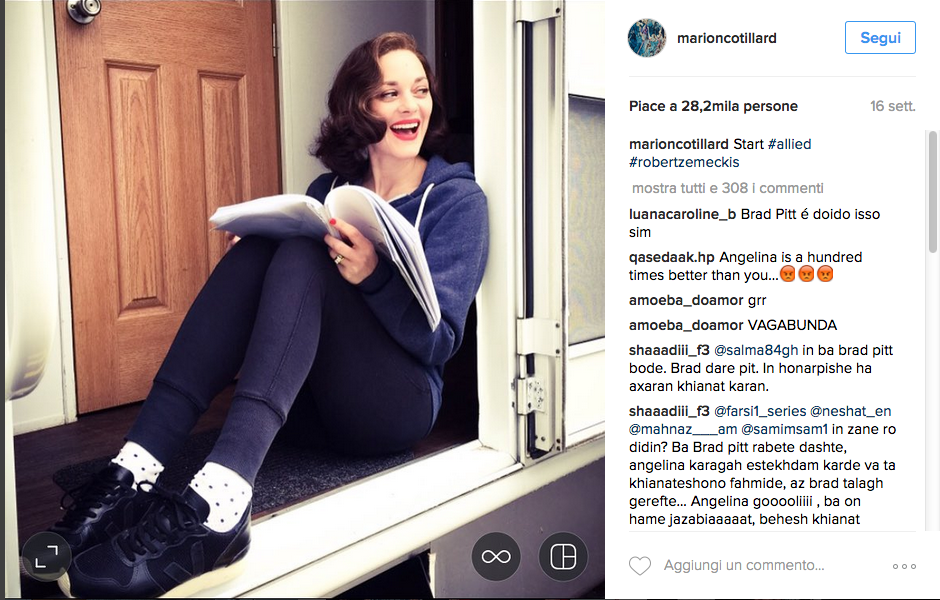The image size is (940, 600).
Task: Open qasedaak.hp commenter profile
Action: click(671, 258)
